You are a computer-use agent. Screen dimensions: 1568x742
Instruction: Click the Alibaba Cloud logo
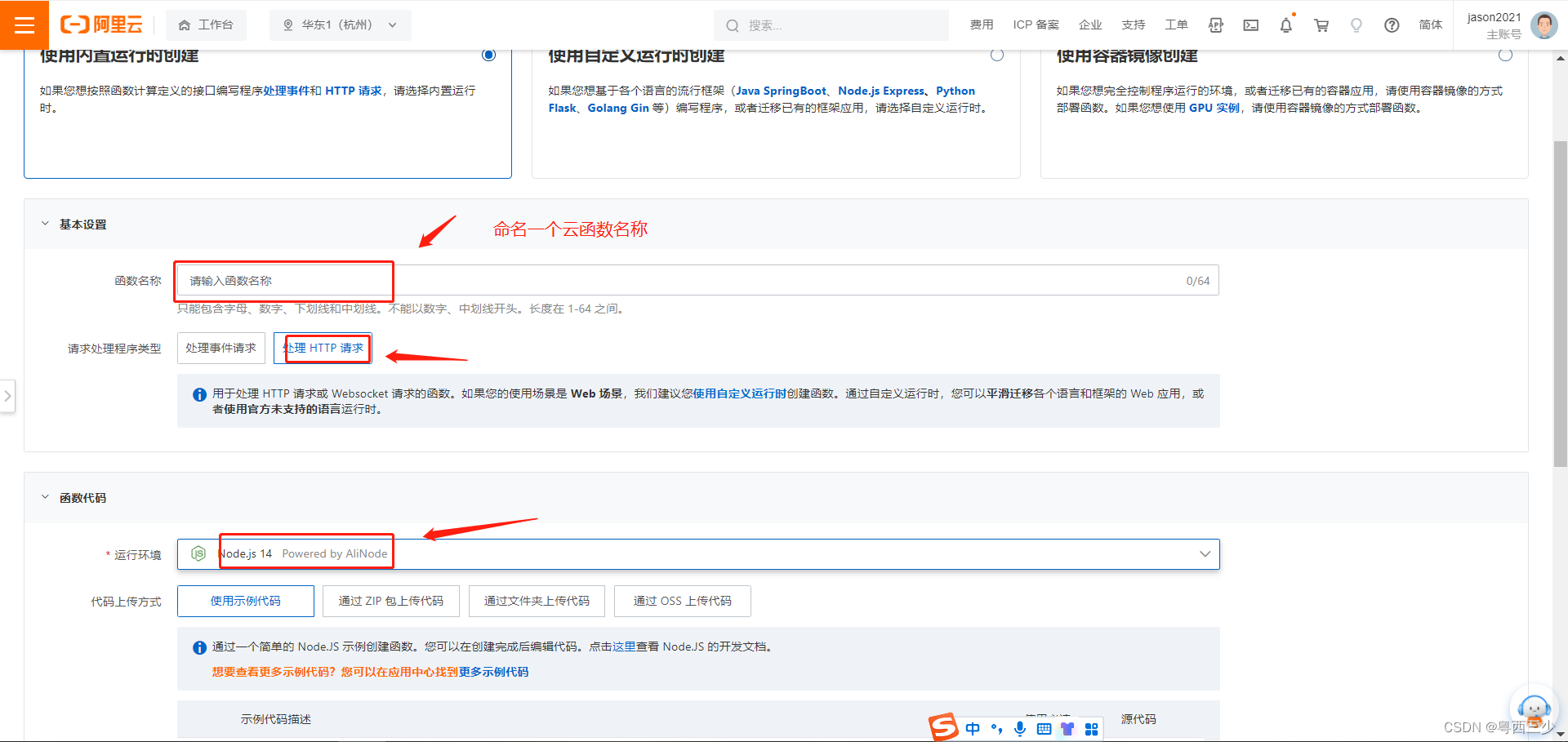(x=101, y=24)
